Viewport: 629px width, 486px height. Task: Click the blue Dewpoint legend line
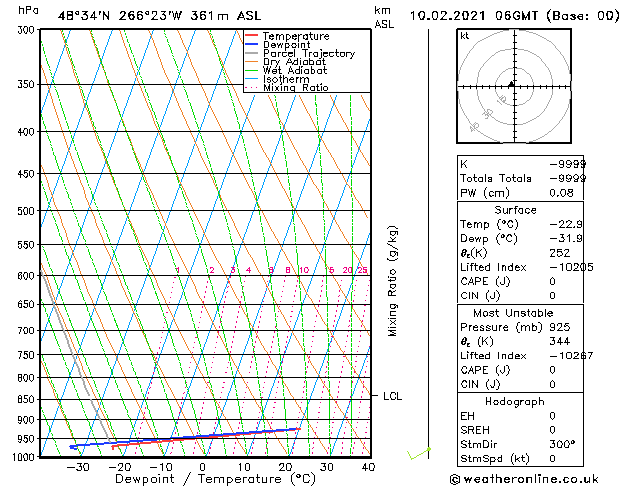pyautogui.click(x=251, y=44)
